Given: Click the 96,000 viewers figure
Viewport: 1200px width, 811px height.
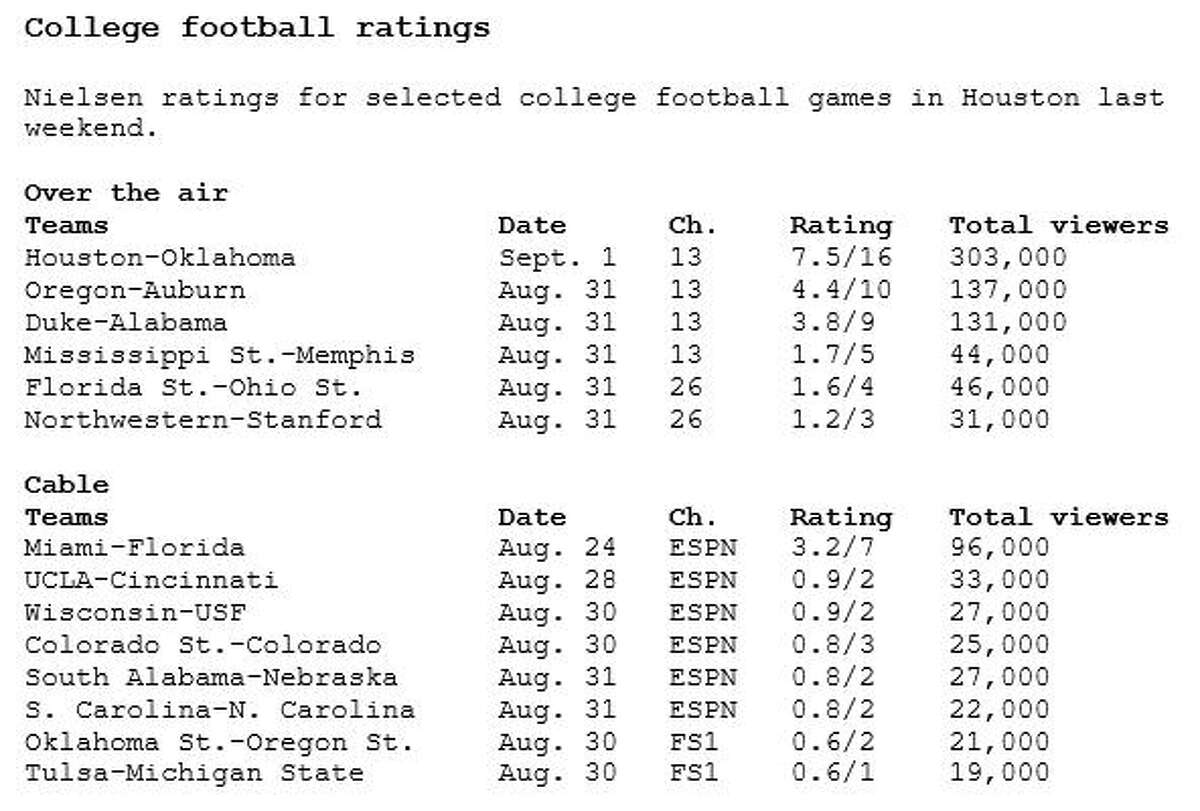Looking at the screenshot, I should point(1000,548).
